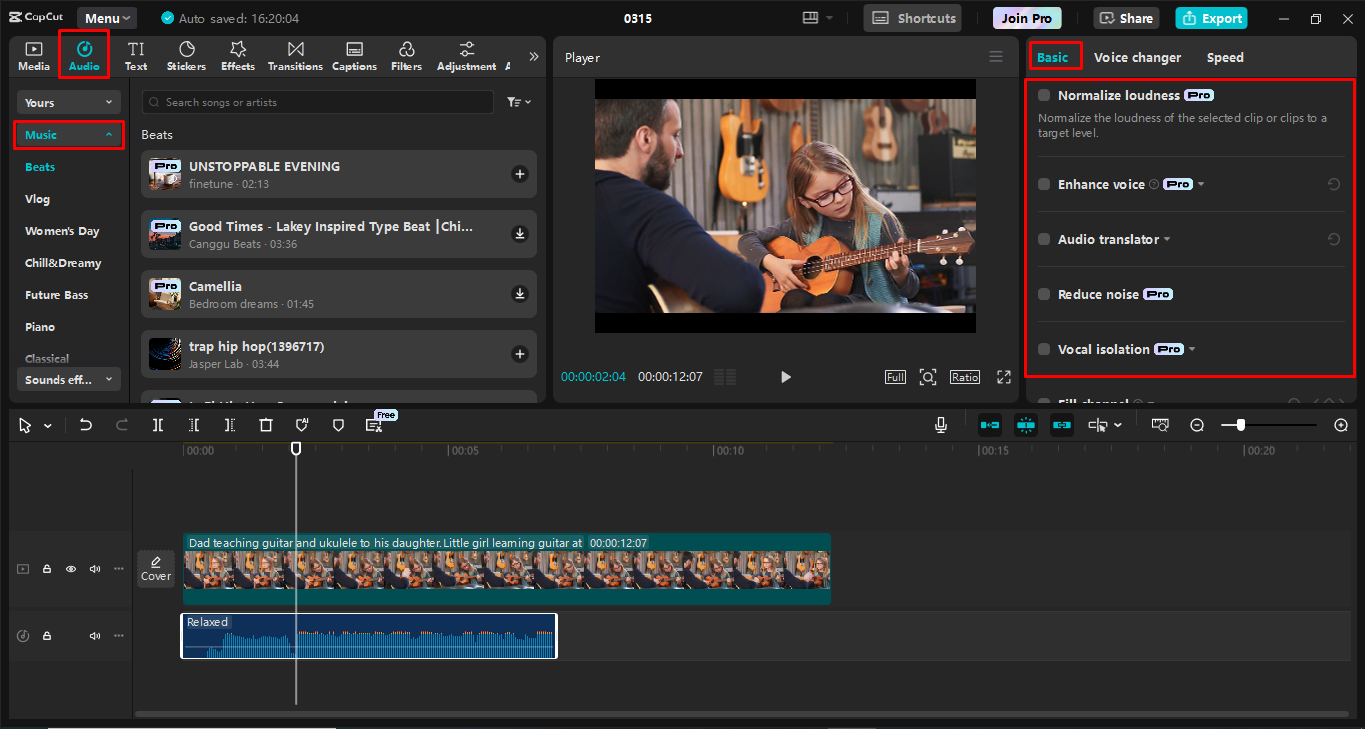Switch to the Voice changer tab
Viewport: 1365px width, 729px height.
tap(1137, 57)
